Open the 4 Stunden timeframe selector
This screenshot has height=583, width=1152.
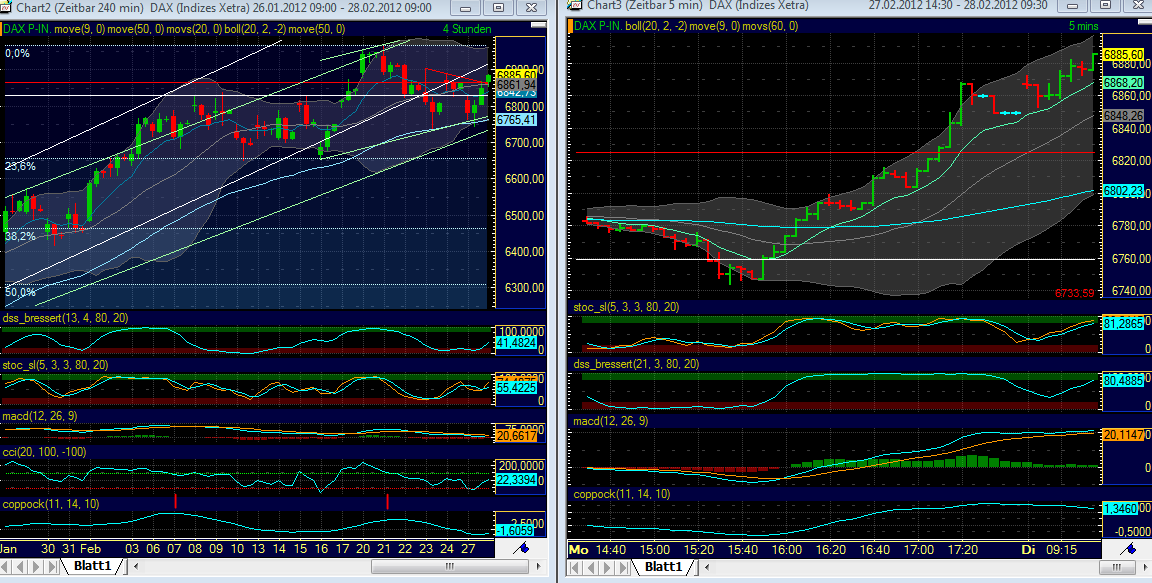(x=466, y=30)
